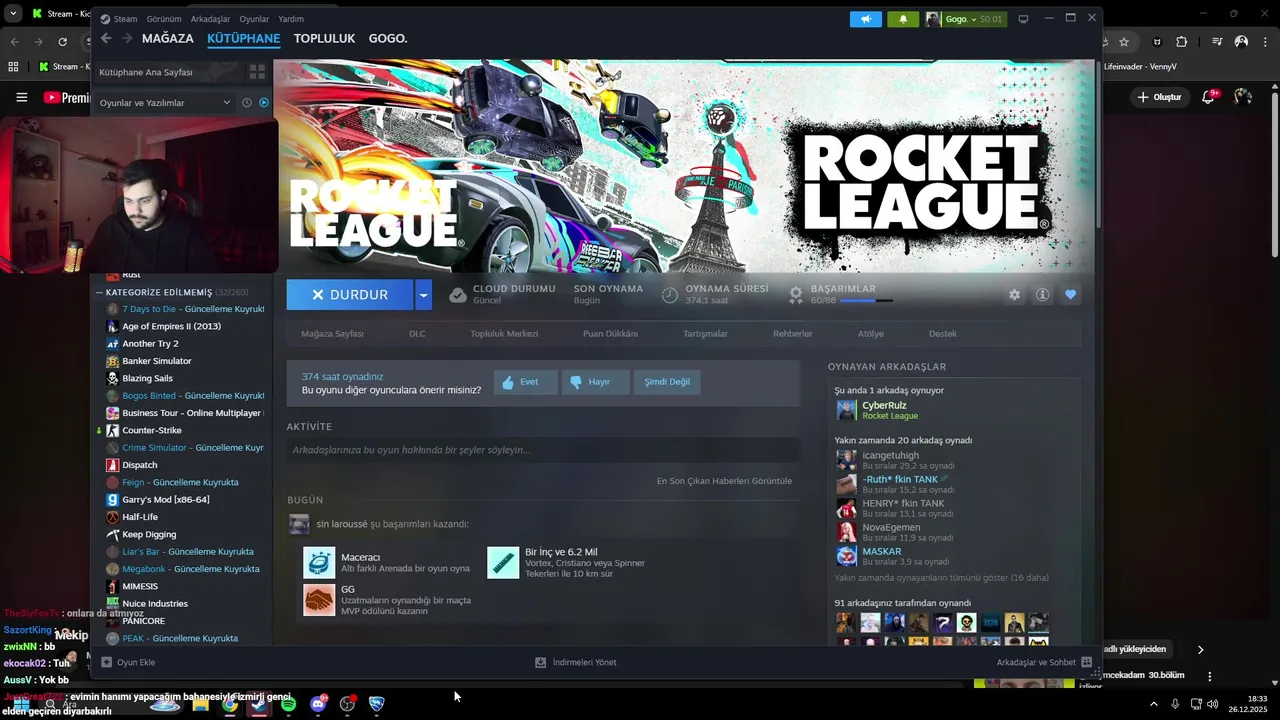Open Atölye link
Image resolution: width=1280 pixels, height=720 pixels.
pos(870,334)
